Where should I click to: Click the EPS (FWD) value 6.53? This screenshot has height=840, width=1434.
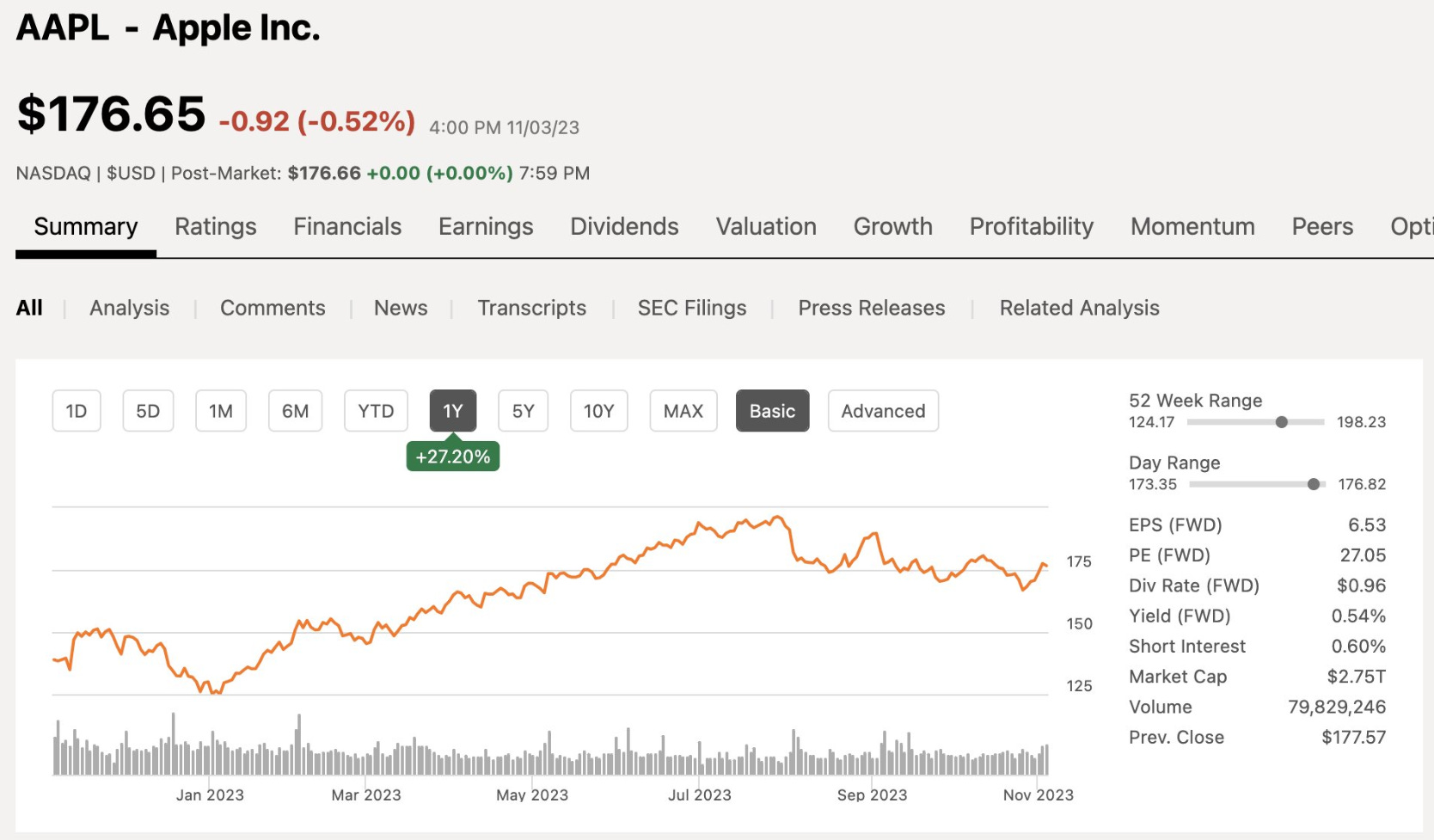coord(1367,524)
